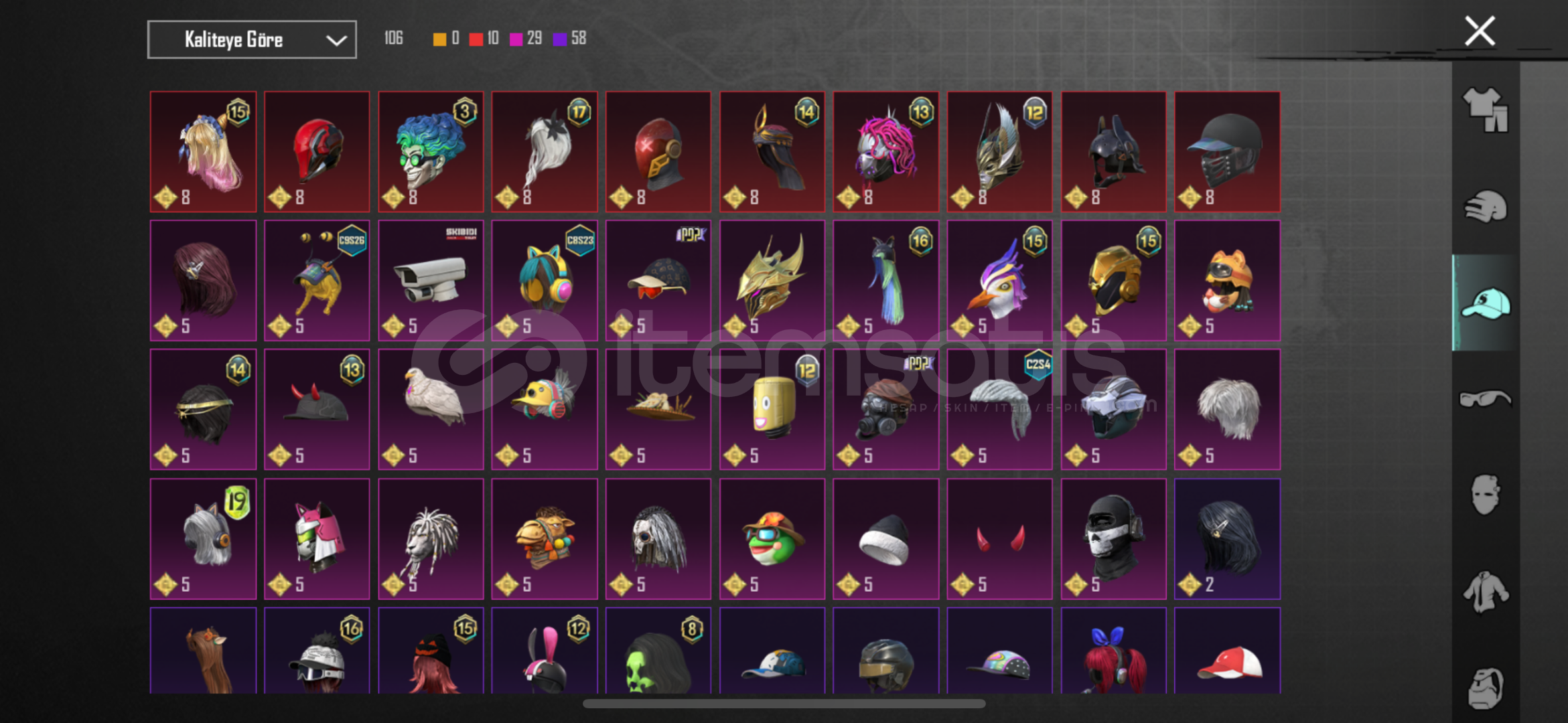Filter by the purple rarity swatch
Viewport: 1568px width, 723px height.
[559, 39]
